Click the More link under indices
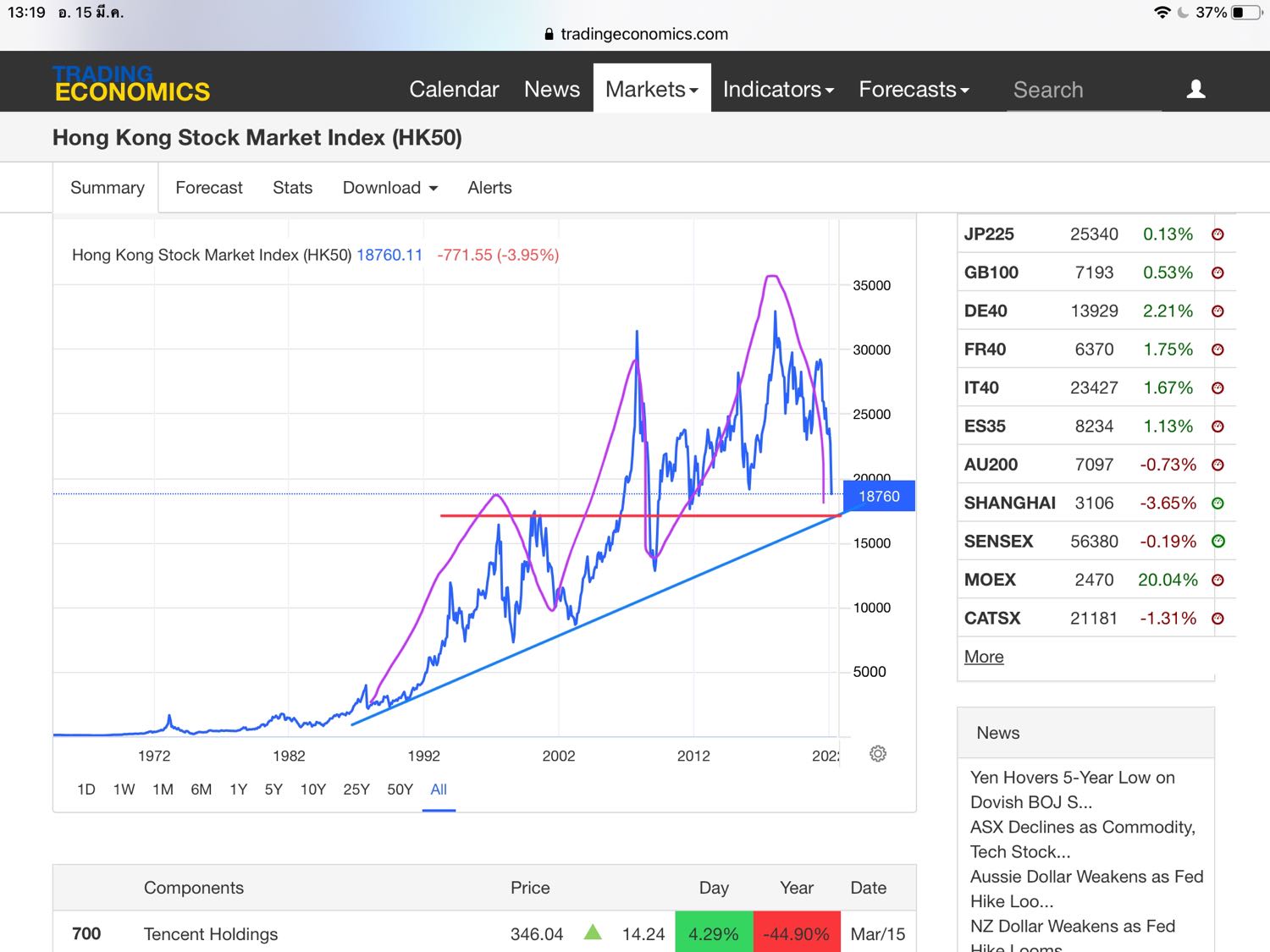1270x952 pixels. [984, 657]
